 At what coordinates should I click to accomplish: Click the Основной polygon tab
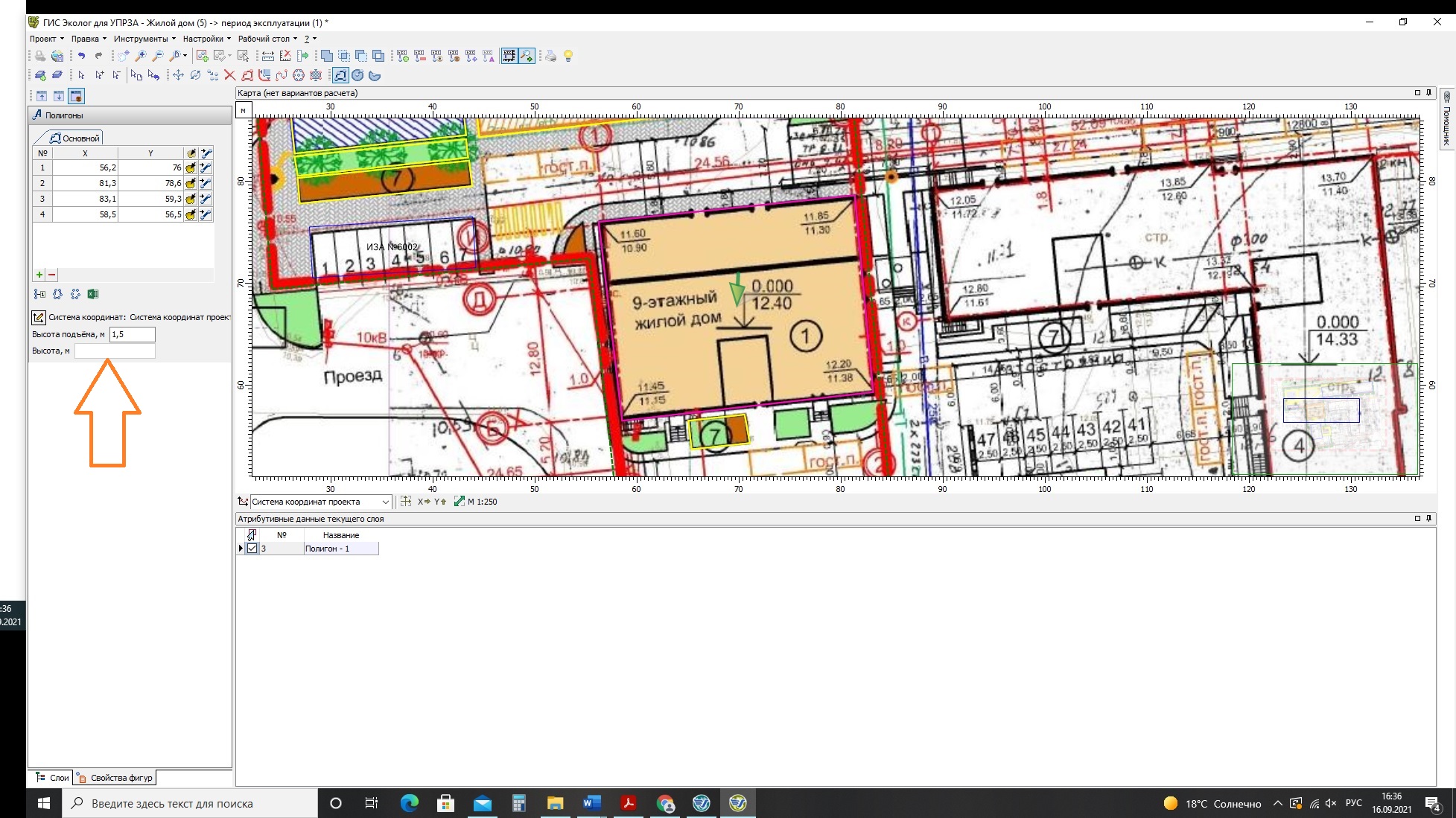(x=75, y=138)
